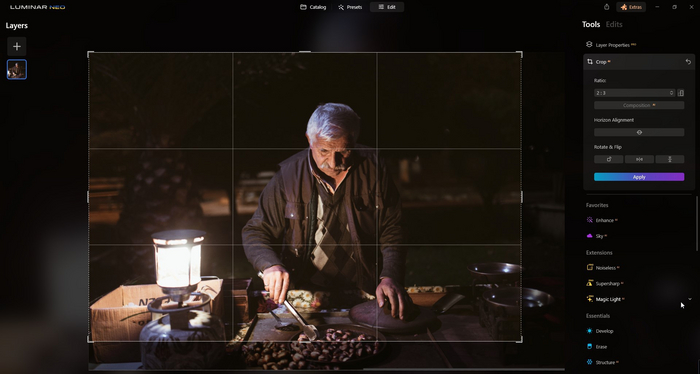Click the share/export icon
Image resolution: width=700 pixels, height=374 pixels.
(x=606, y=7)
